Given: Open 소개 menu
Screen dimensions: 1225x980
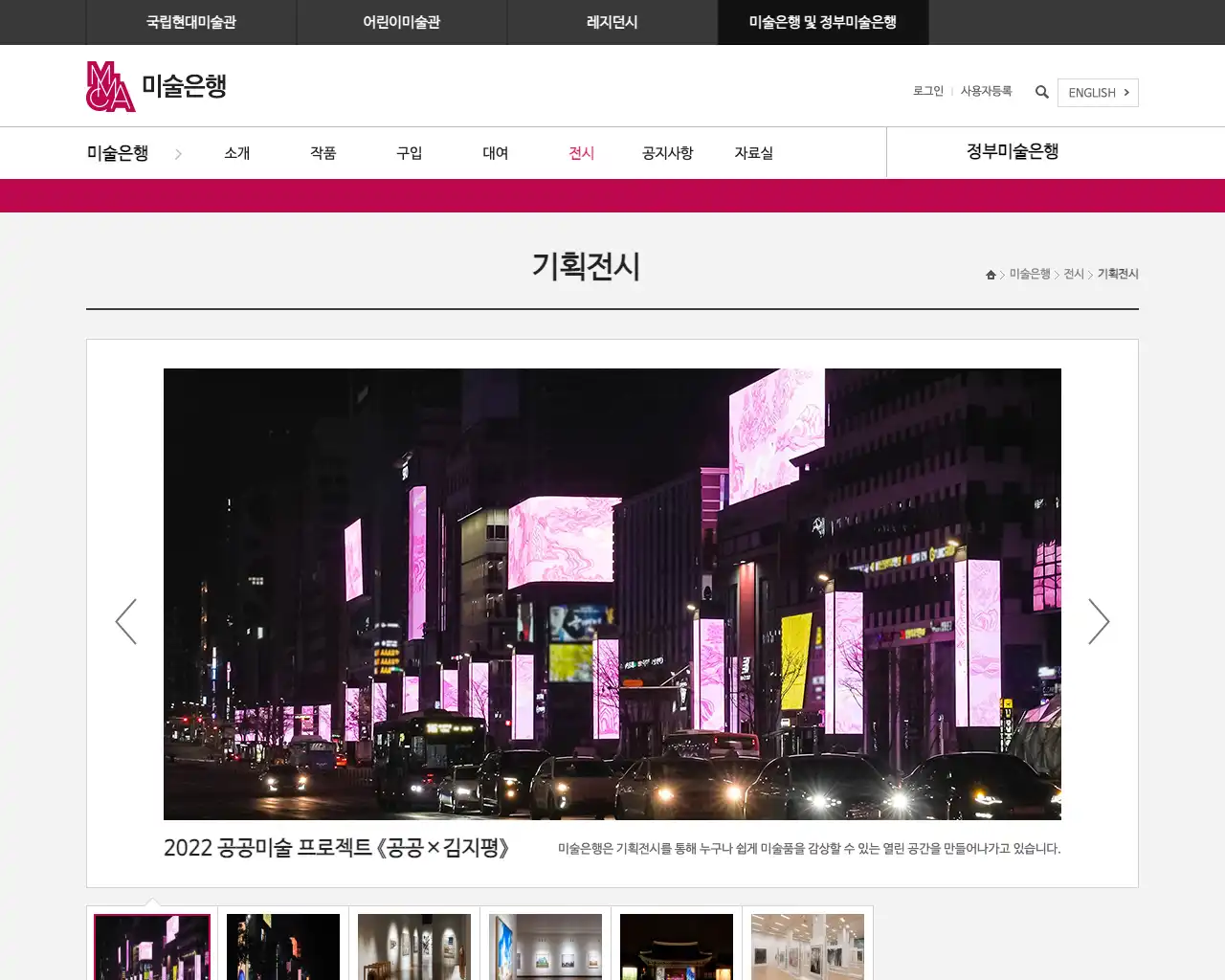Looking at the screenshot, I should click(x=237, y=153).
